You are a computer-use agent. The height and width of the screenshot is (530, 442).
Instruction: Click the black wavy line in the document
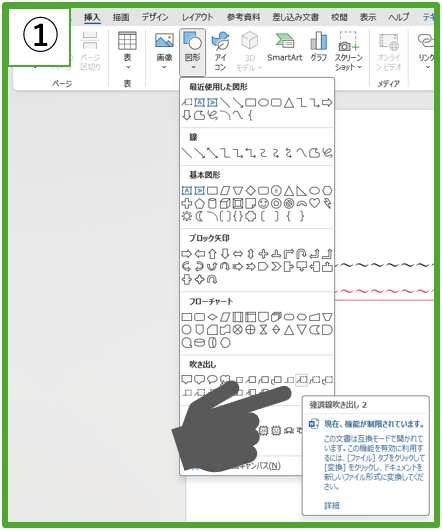pos(385,265)
